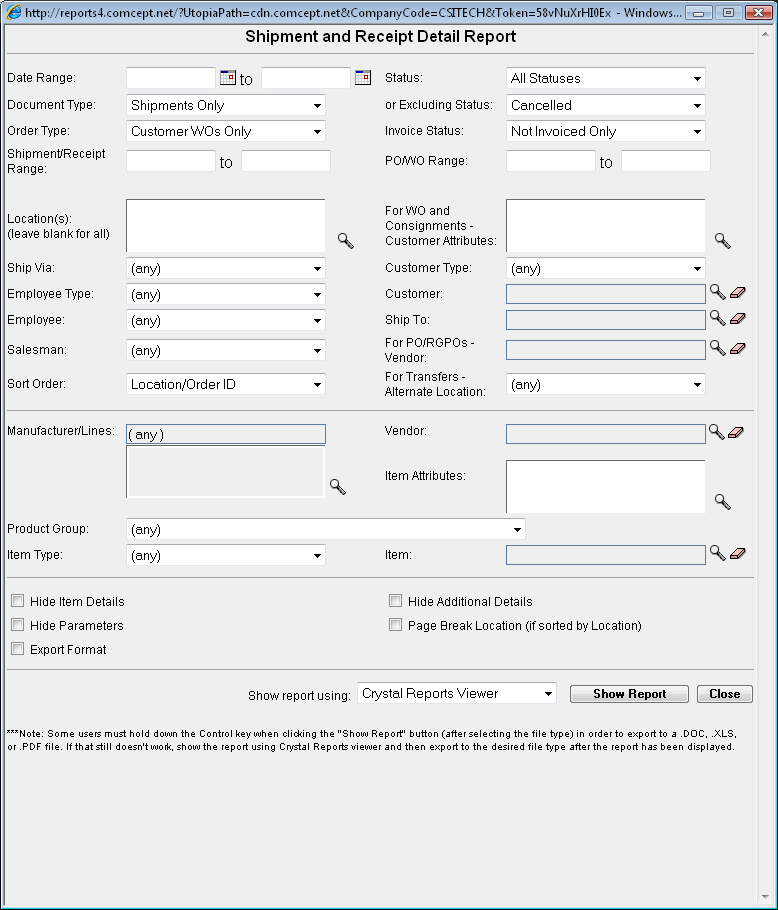778x910 pixels.
Task: Clear the Customer field with eraser icon
Action: pyautogui.click(x=737, y=292)
